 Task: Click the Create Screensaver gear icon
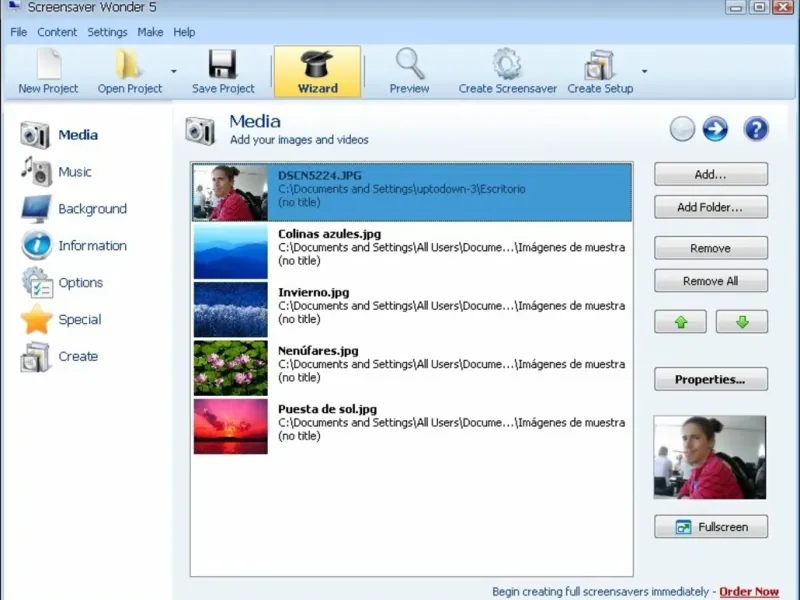[x=507, y=64]
